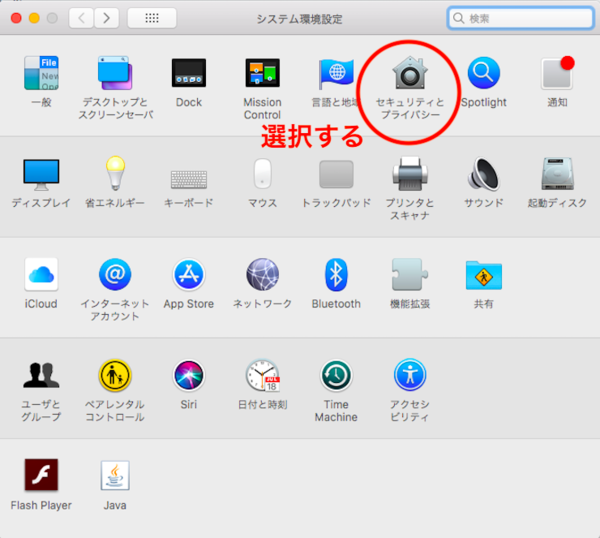Open the Dock preferences pane
The width and height of the screenshot is (600, 538).
pos(189,73)
